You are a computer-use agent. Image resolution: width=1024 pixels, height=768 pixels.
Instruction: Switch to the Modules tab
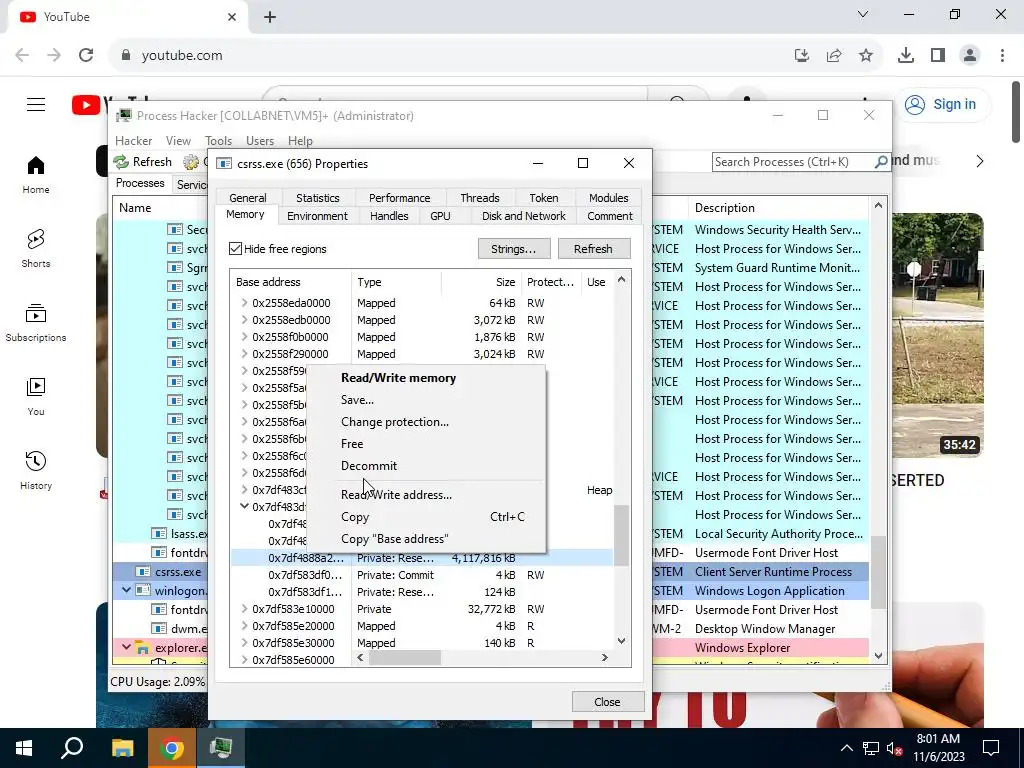pos(608,198)
